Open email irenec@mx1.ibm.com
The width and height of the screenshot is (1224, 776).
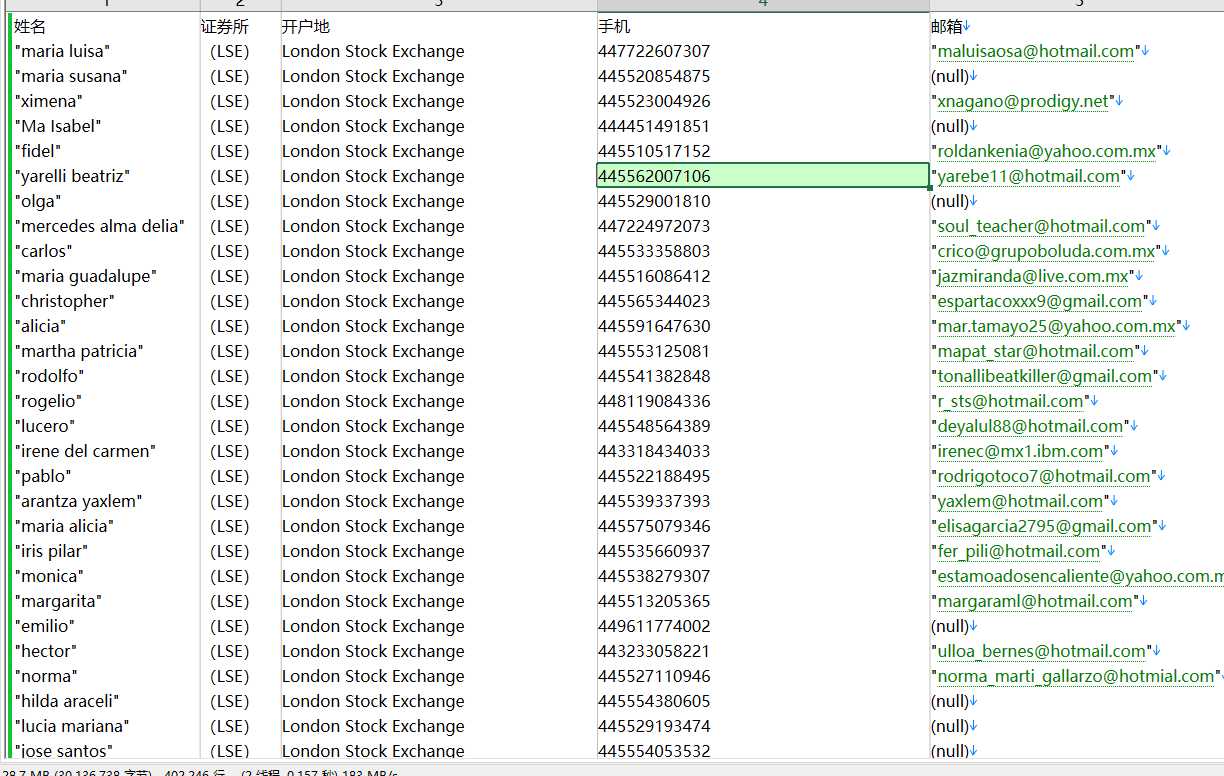point(1020,451)
